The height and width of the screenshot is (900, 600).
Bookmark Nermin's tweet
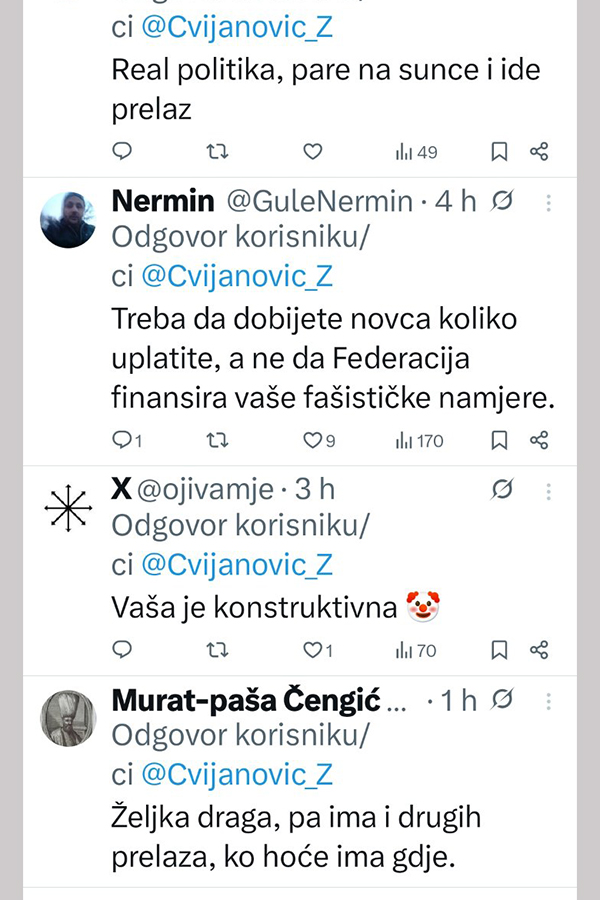(499, 440)
